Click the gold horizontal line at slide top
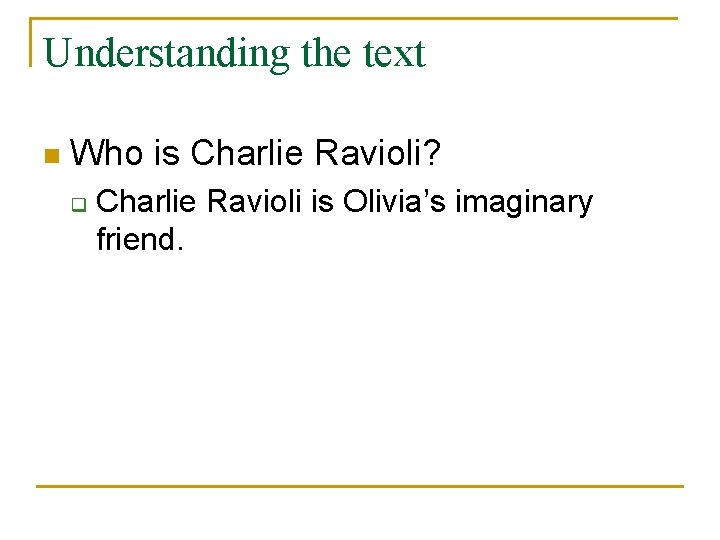This screenshot has width=720, height=540. coord(400,18)
